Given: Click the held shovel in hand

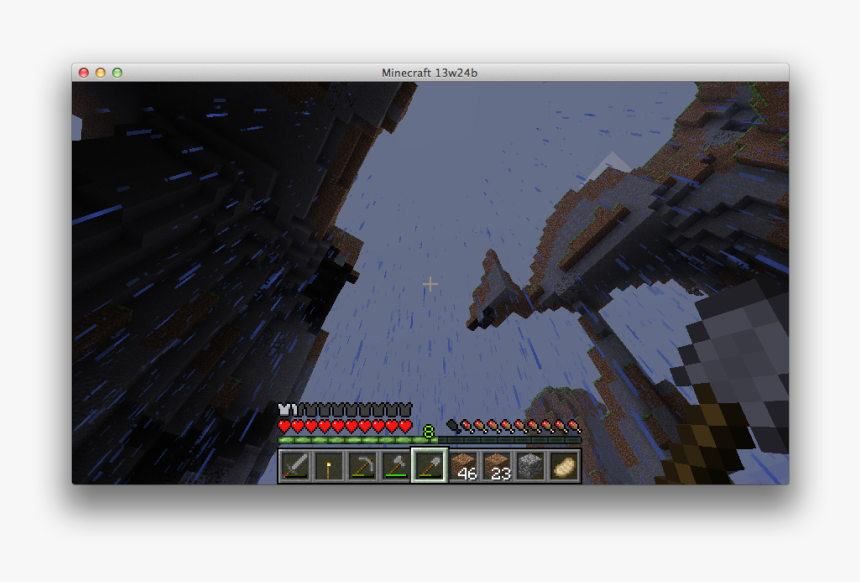Looking at the screenshot, I should 727,384.
